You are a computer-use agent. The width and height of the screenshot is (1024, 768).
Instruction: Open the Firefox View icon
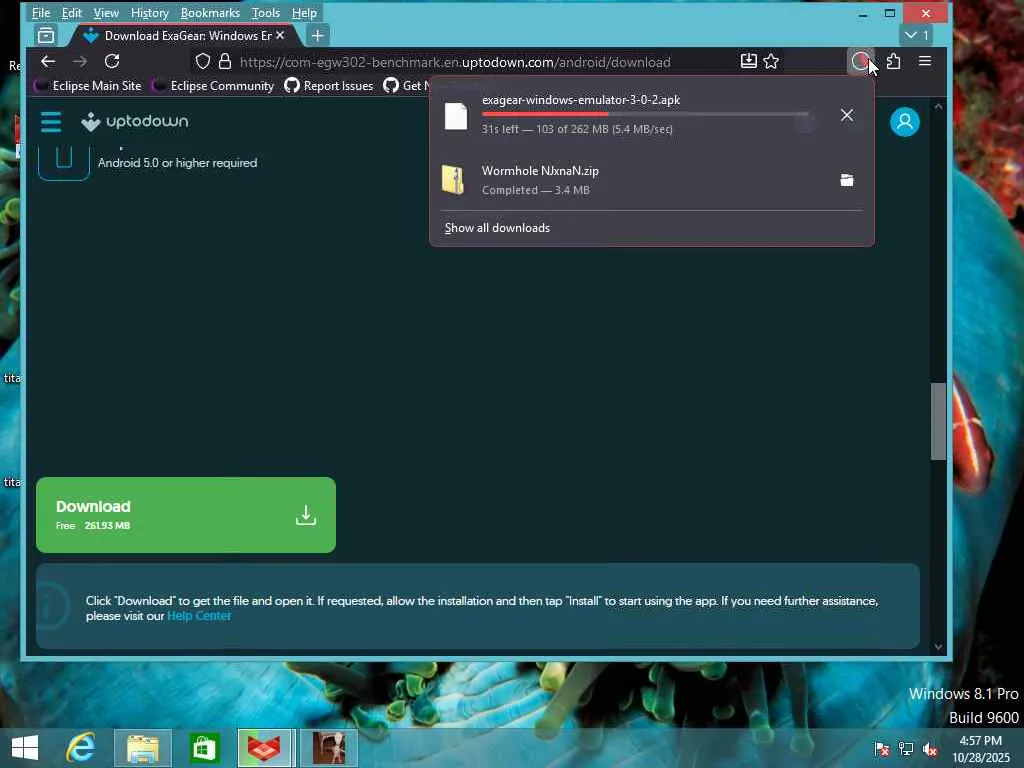pyautogui.click(x=46, y=35)
